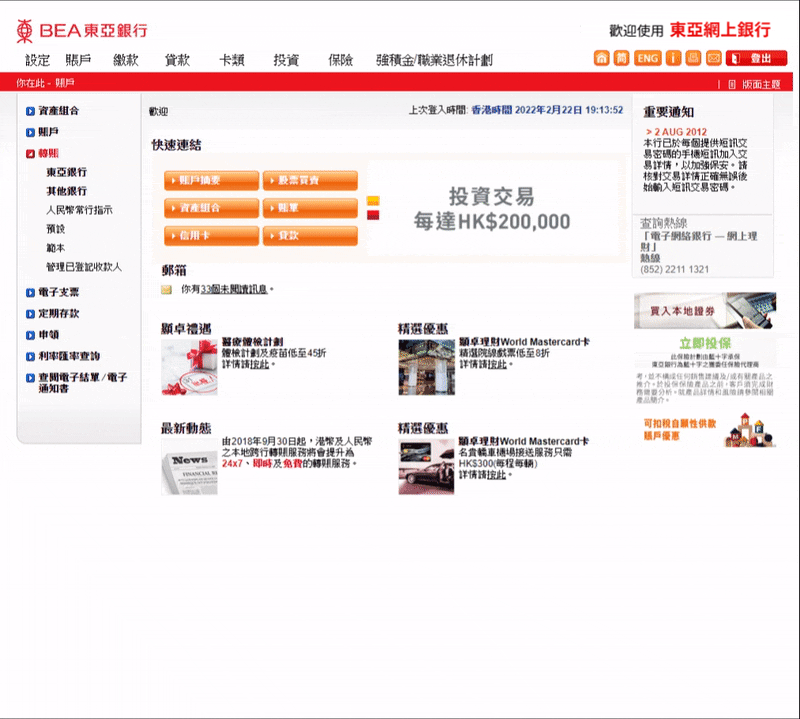Image resolution: width=800 pixels, height=719 pixels.
Task: Click 按此 link for 醫療體檢計劃
Action: 260,364
